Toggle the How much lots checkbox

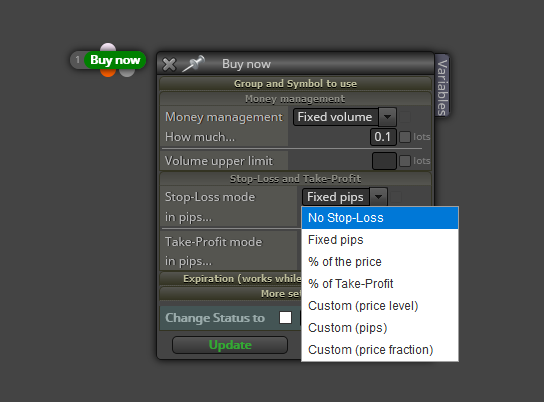click(x=405, y=137)
